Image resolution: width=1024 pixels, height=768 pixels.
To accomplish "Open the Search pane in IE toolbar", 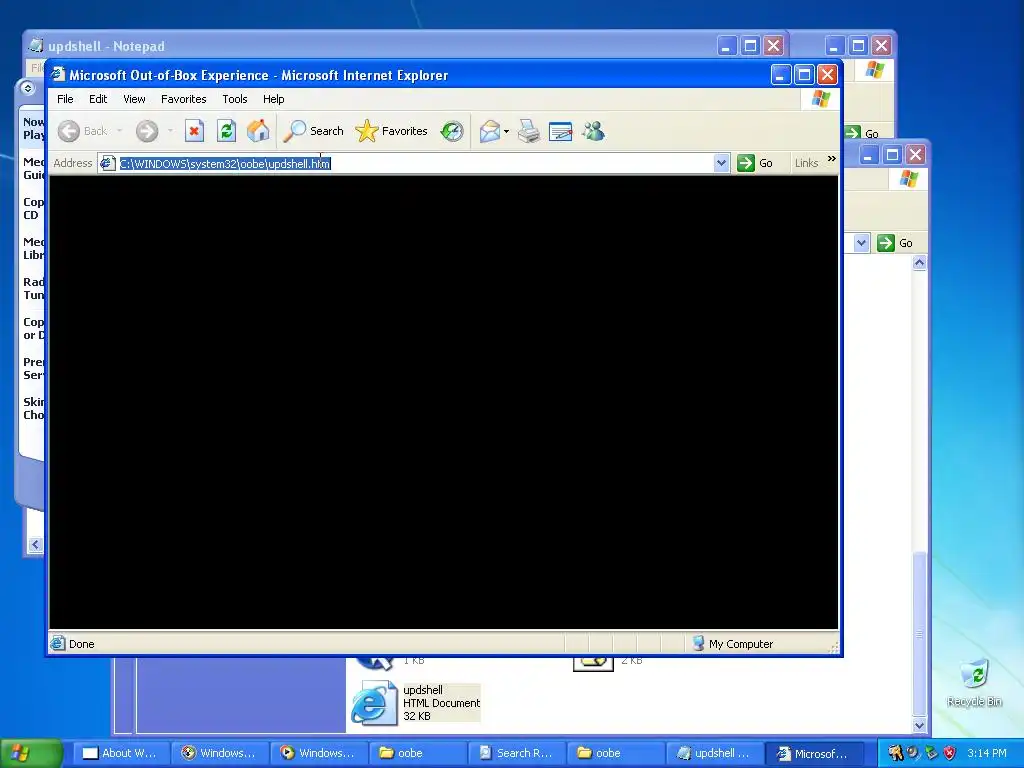I will pyautogui.click(x=313, y=131).
